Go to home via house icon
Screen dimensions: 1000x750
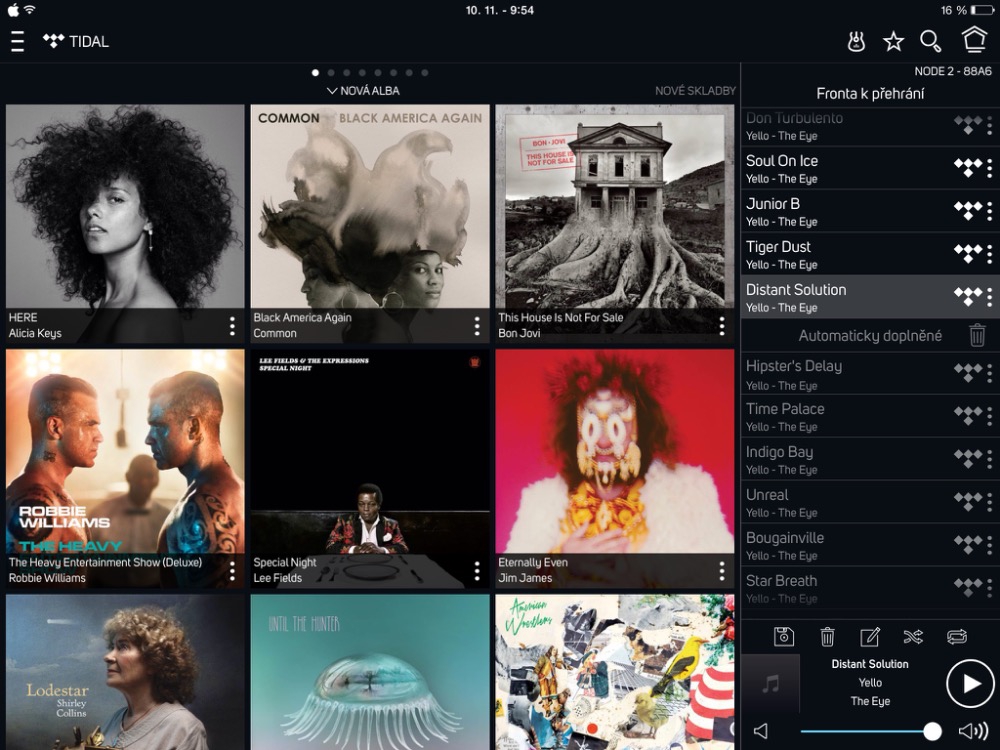point(974,40)
